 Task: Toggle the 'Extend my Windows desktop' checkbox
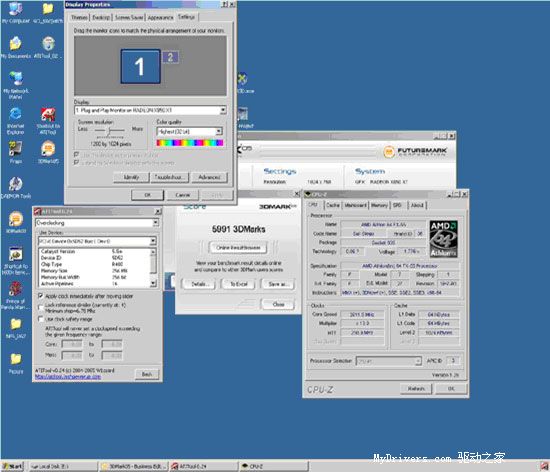[76, 162]
